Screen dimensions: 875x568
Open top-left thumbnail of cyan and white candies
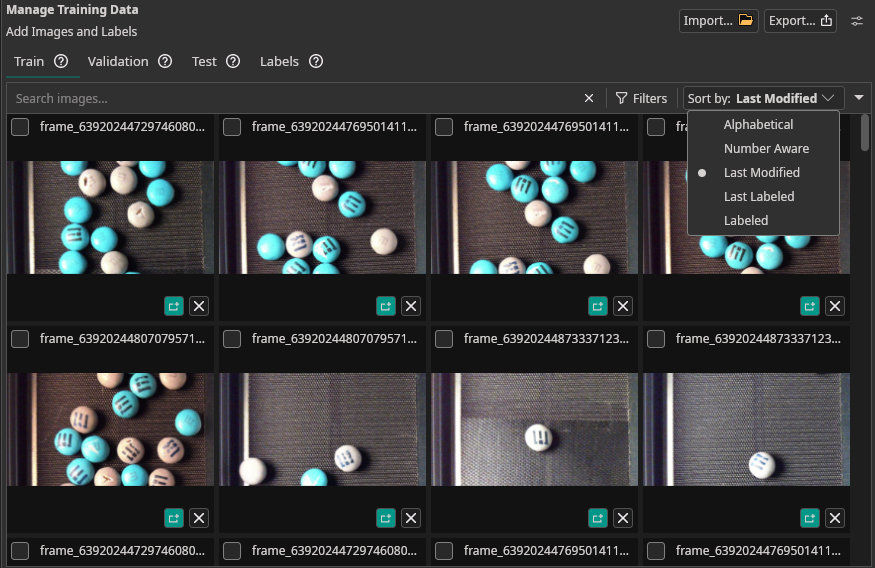tap(110, 218)
